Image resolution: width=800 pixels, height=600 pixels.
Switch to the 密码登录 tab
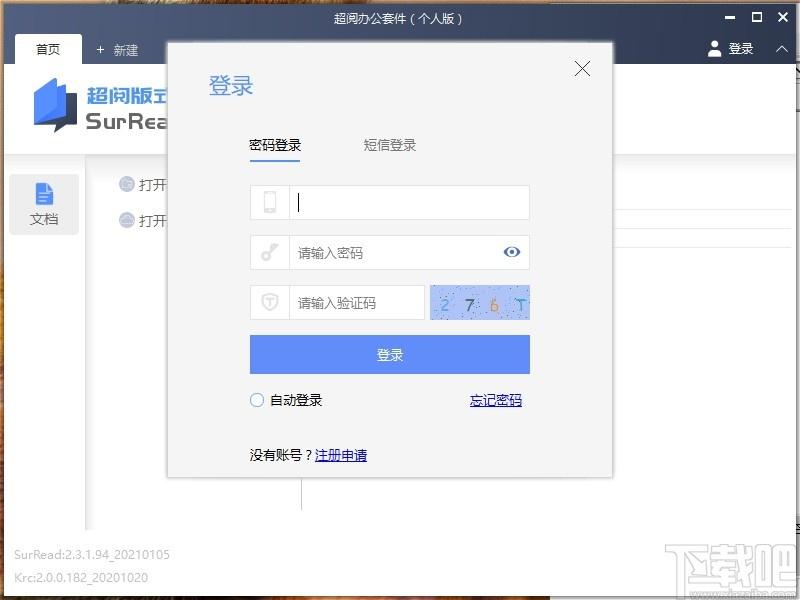275,145
